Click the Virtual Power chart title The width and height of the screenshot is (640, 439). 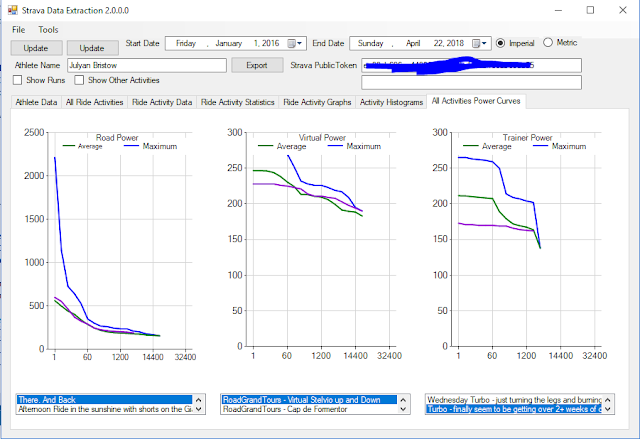click(322, 137)
